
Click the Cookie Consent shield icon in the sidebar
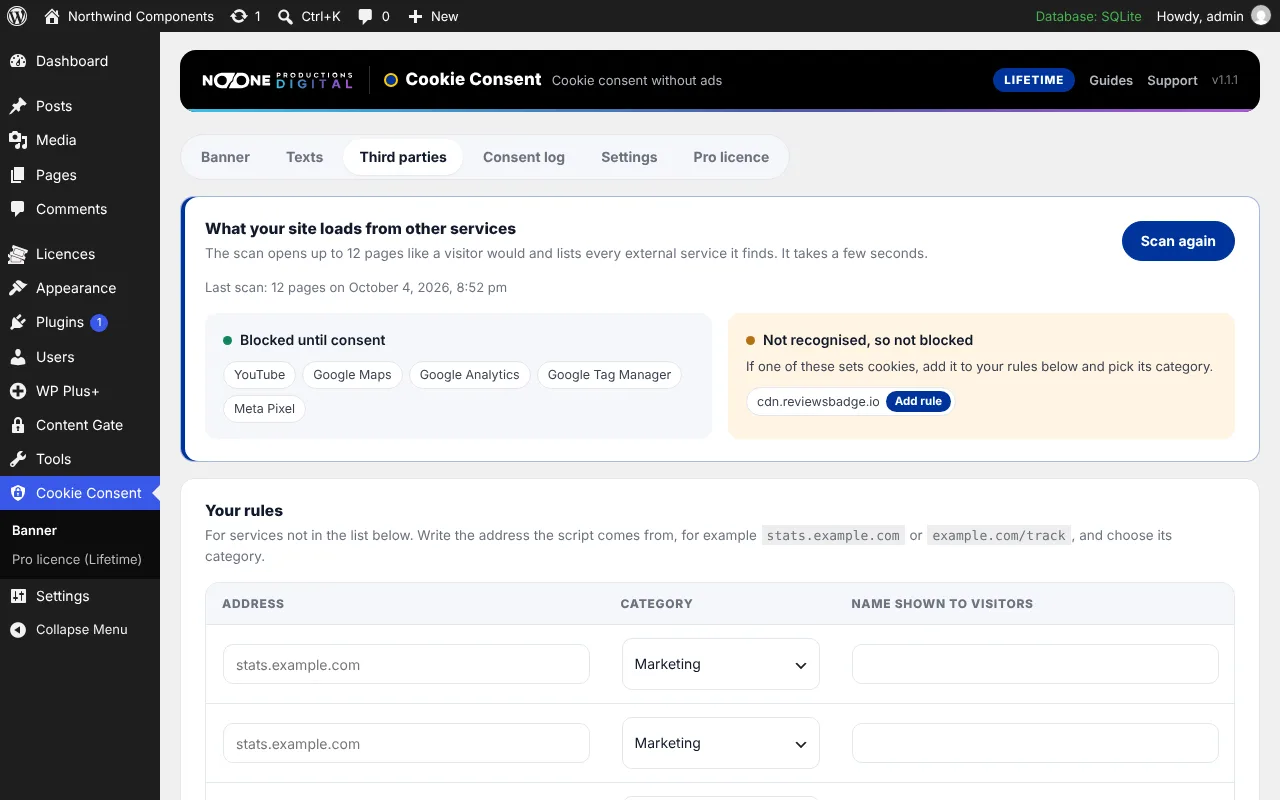point(18,493)
